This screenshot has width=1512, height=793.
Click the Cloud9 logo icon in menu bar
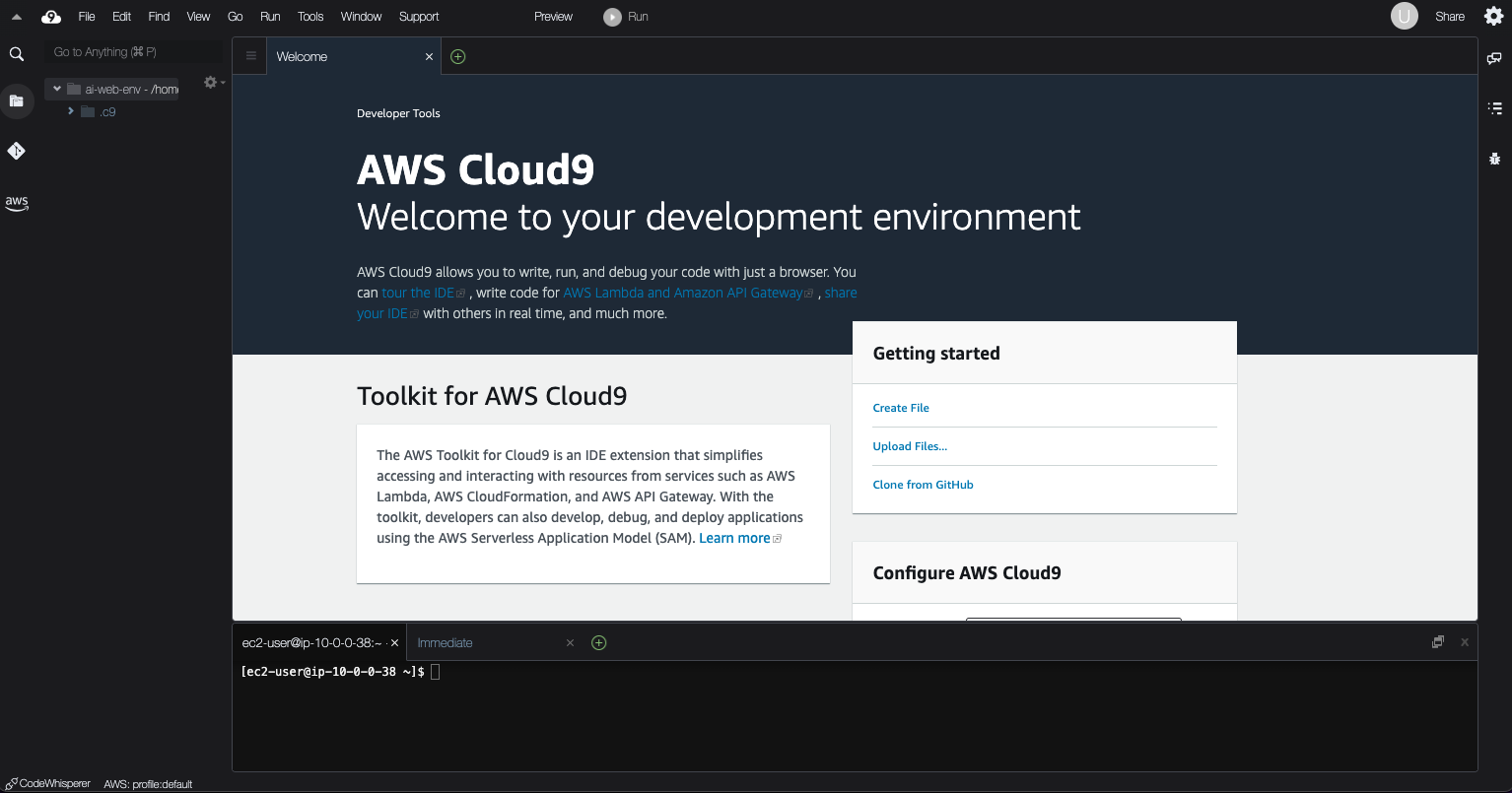coord(51,17)
